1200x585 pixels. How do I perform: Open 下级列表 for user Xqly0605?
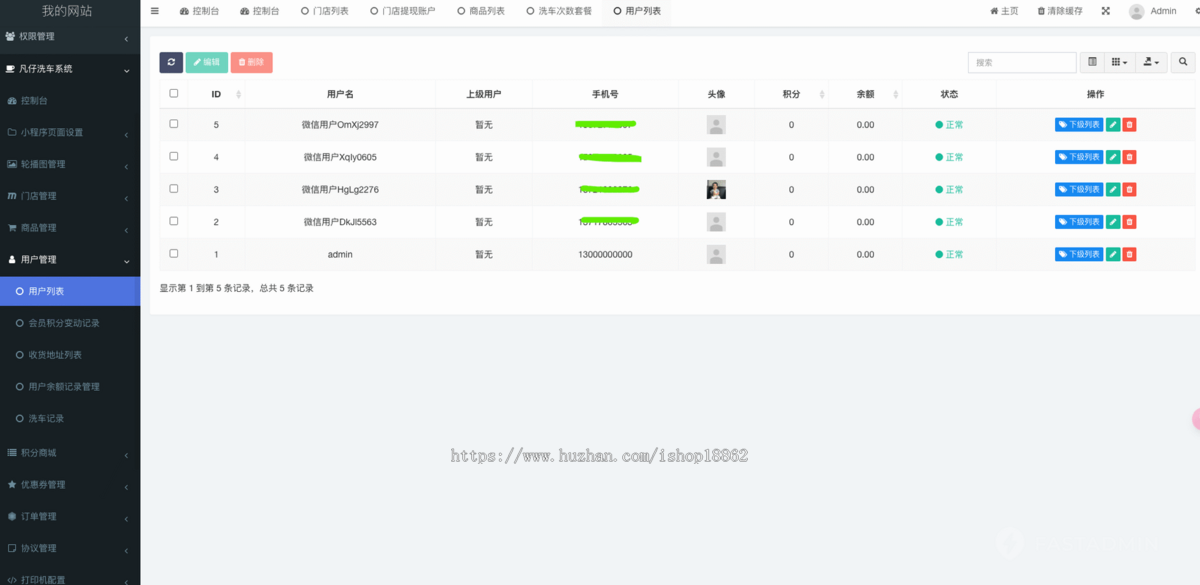(x=1079, y=157)
